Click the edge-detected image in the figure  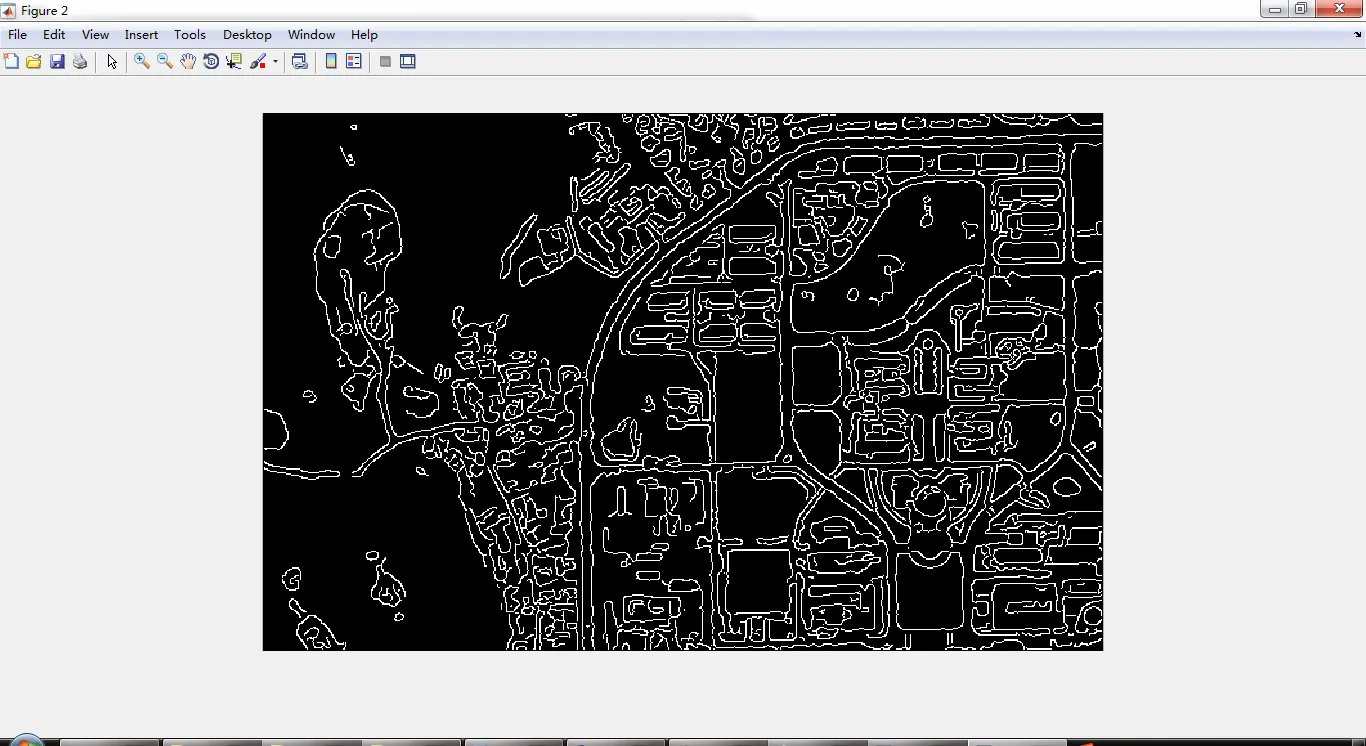(x=683, y=382)
